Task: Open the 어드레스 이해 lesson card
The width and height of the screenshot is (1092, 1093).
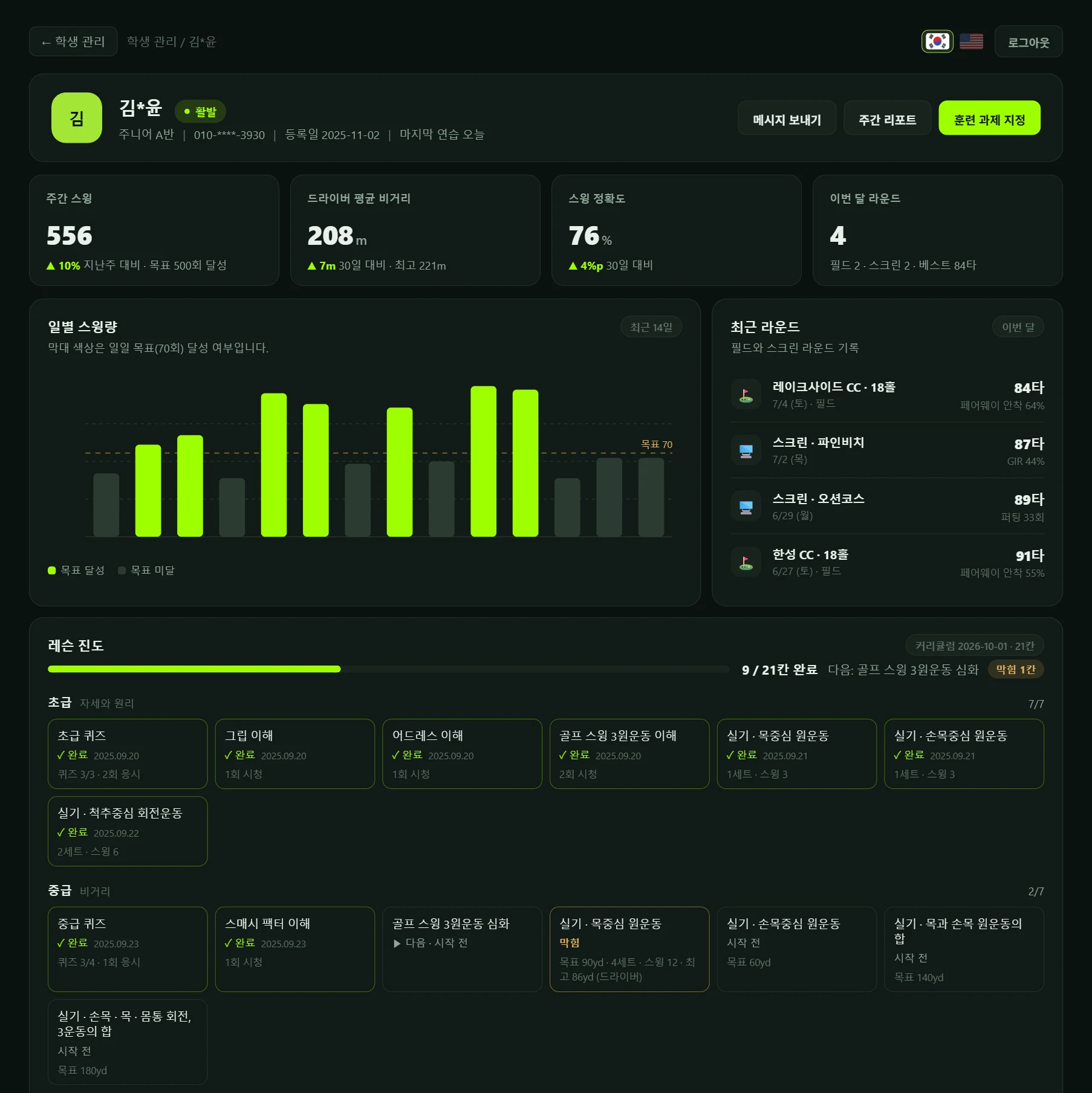Action: tap(463, 754)
